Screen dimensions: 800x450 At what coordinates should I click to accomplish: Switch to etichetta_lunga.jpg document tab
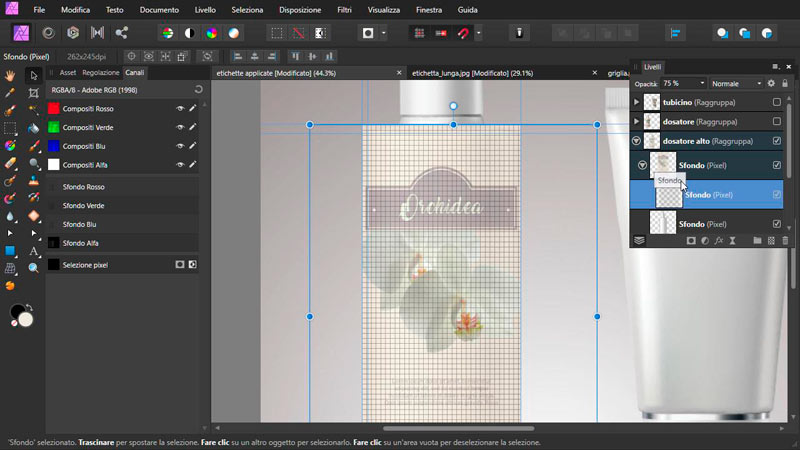point(472,73)
